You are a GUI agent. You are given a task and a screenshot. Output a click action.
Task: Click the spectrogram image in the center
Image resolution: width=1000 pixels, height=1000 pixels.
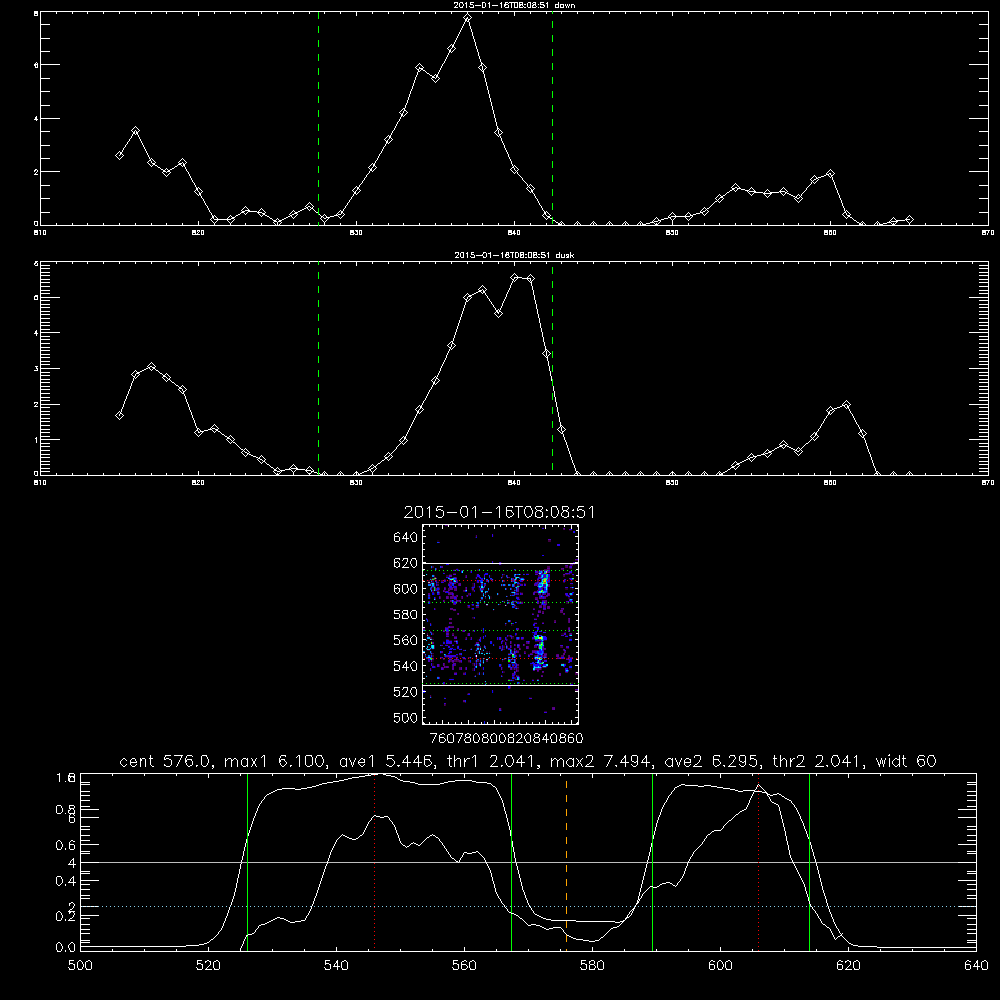500,624
